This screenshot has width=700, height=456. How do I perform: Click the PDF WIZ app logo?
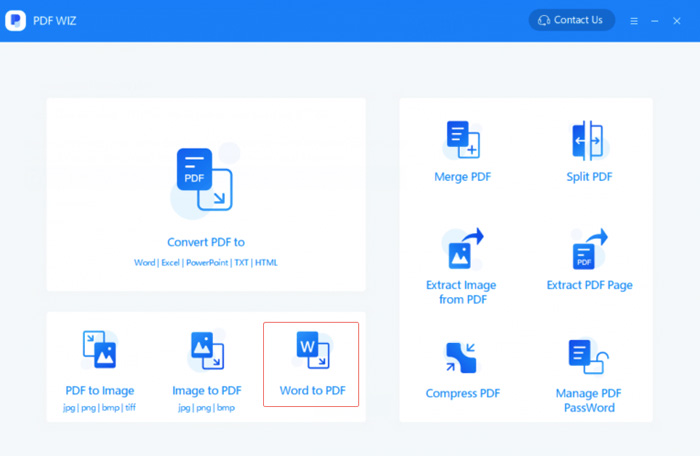coord(16,20)
